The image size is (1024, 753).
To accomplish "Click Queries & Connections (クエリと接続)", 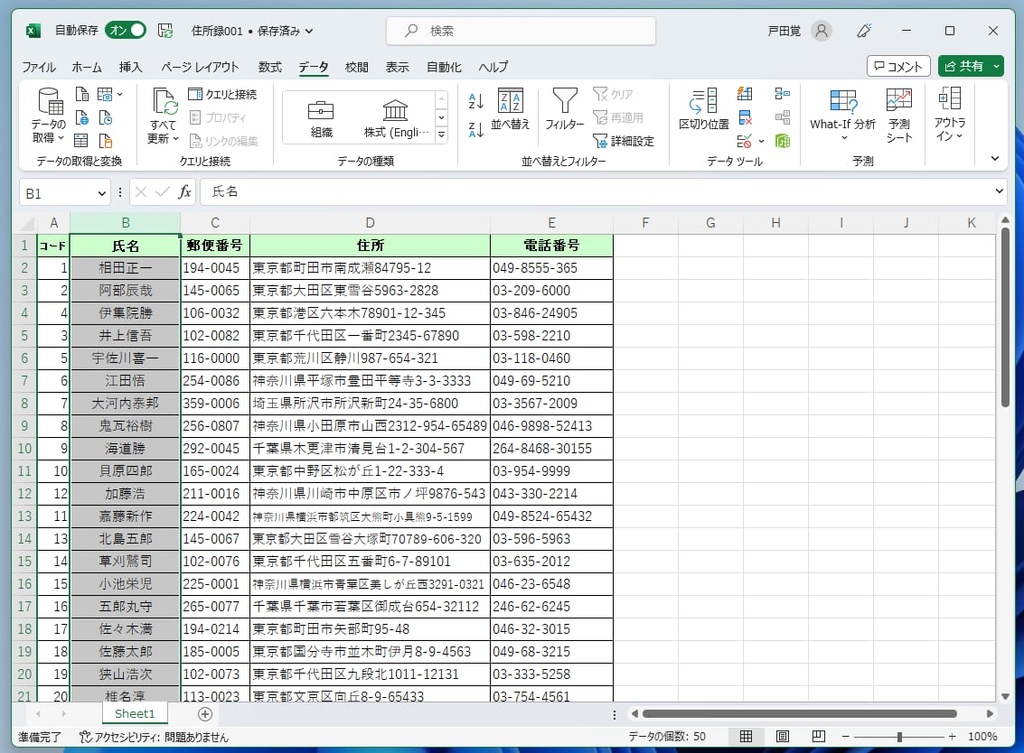I will tap(223, 94).
